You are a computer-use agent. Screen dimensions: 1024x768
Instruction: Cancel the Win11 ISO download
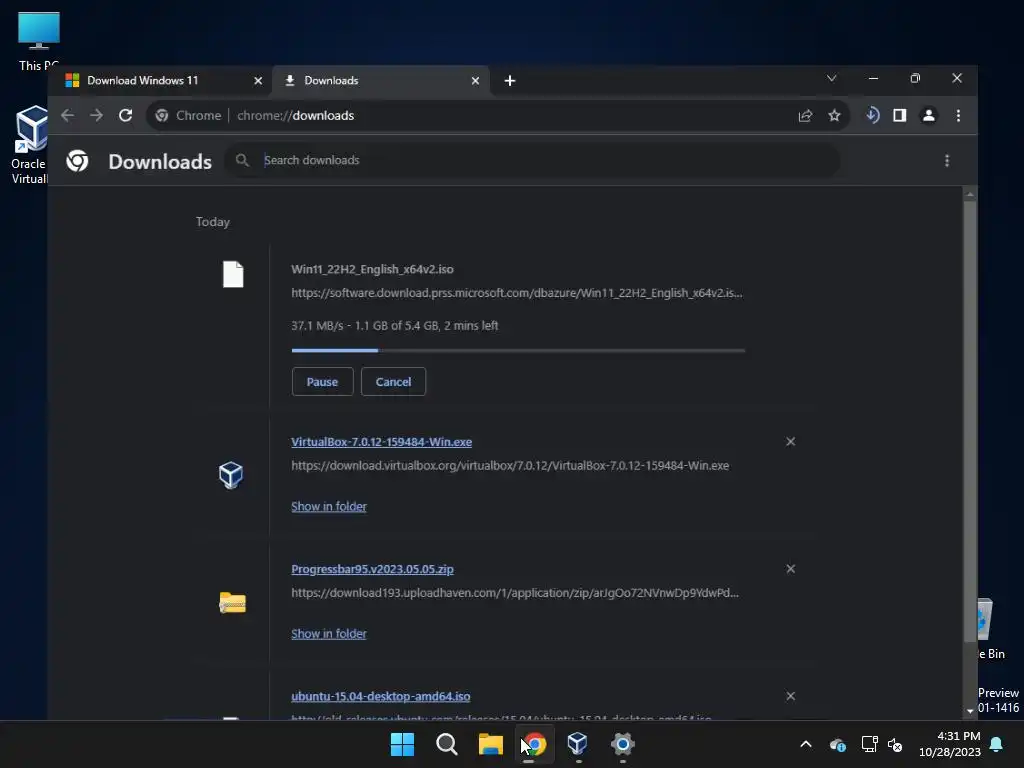pos(393,381)
